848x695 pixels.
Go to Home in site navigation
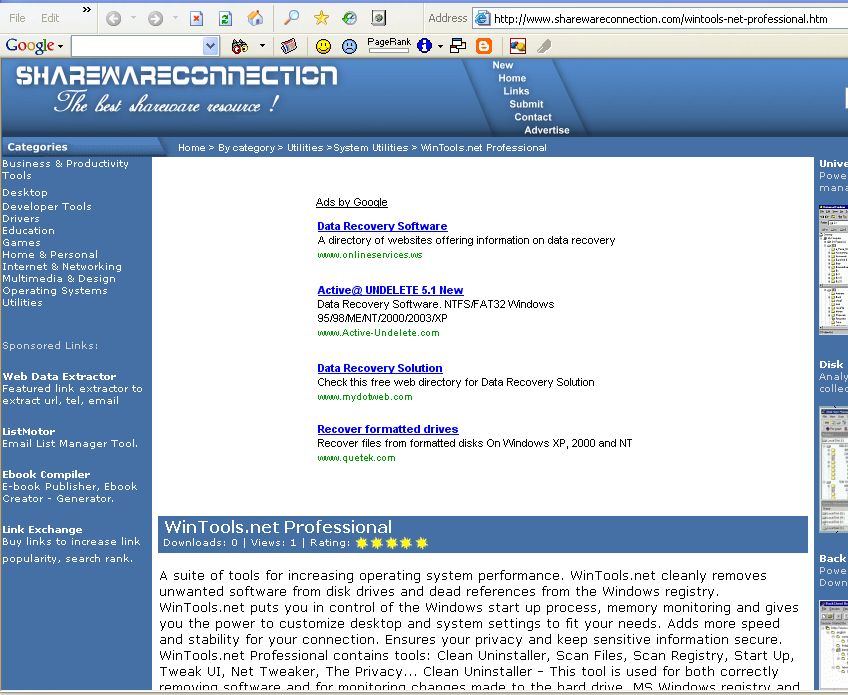tap(512, 78)
